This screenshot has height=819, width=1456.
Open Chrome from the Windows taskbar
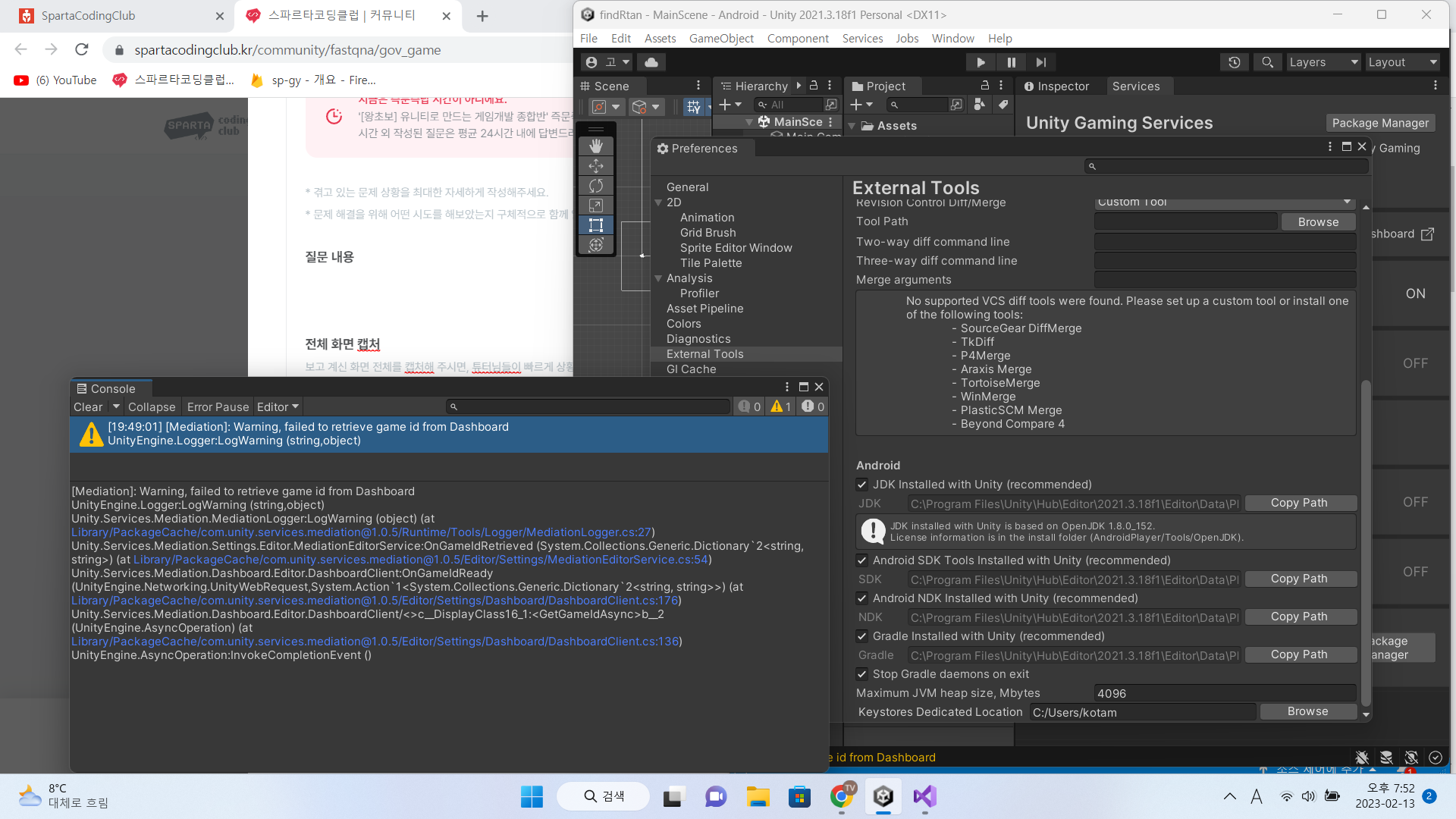click(x=842, y=796)
